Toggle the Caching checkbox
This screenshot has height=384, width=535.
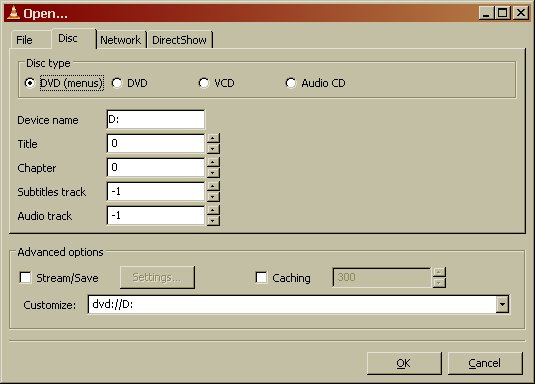[x=261, y=278]
